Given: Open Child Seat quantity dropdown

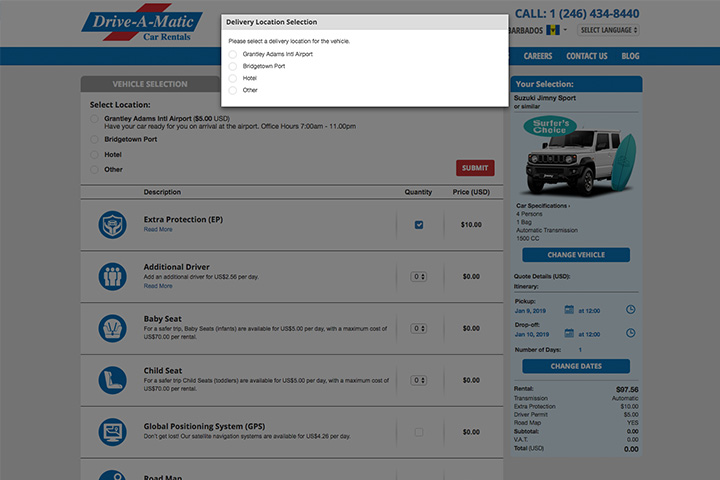Looking at the screenshot, I should [x=418, y=380].
